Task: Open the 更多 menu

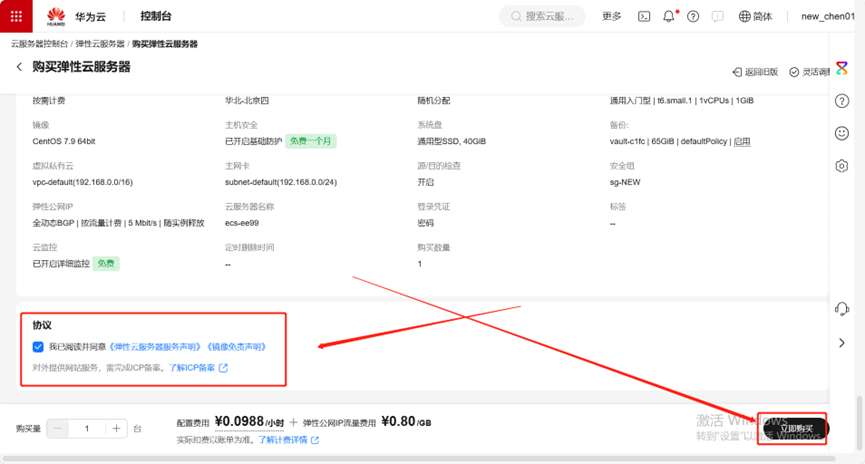Action: coord(611,17)
